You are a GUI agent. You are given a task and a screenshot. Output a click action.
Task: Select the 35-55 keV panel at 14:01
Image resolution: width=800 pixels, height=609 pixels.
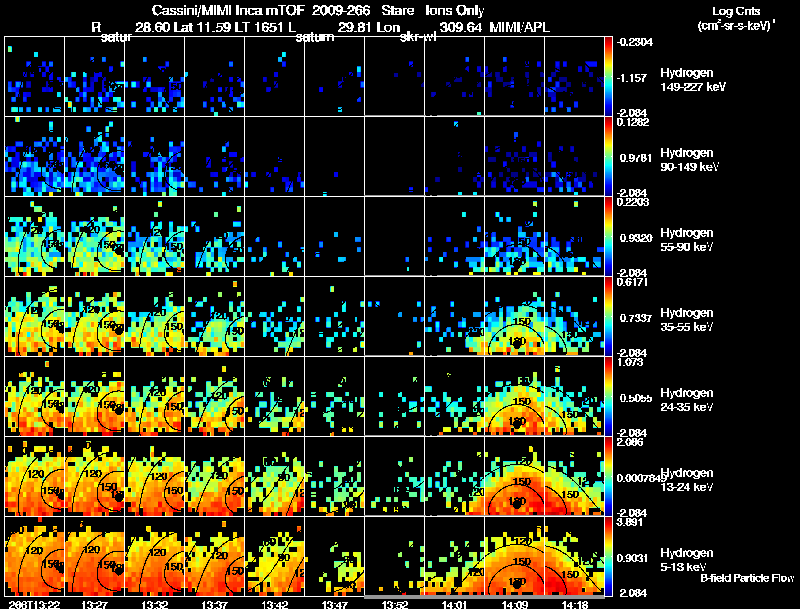pos(454,316)
